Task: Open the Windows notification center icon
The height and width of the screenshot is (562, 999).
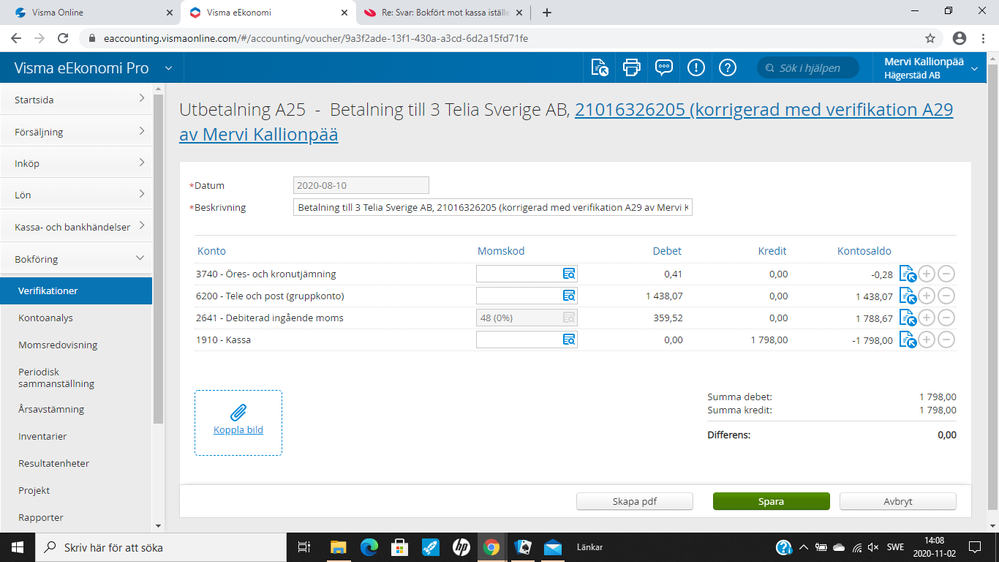Action: tap(975, 547)
